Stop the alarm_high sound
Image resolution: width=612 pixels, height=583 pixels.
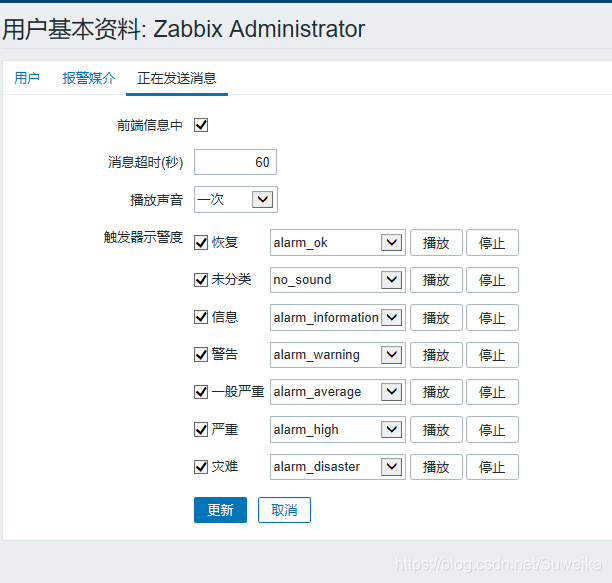point(492,430)
